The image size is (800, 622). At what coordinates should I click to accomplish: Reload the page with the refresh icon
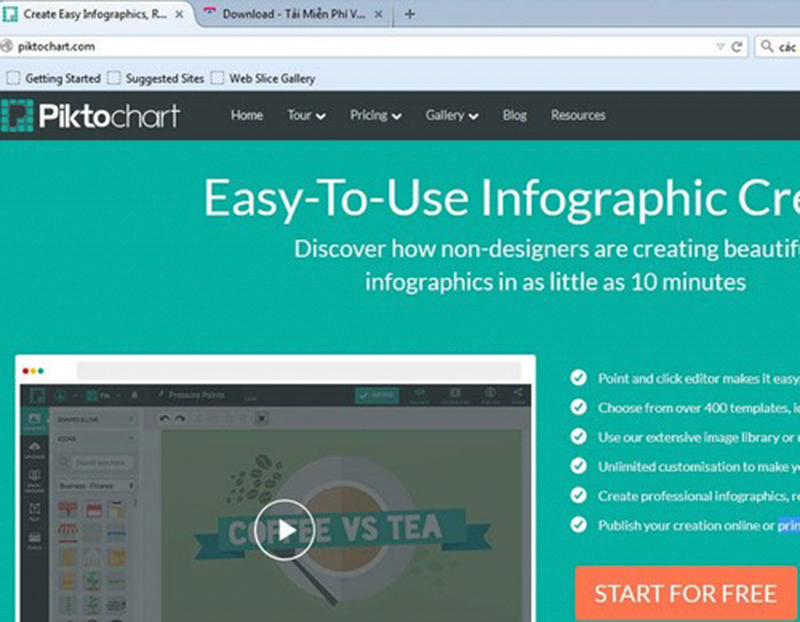[736, 47]
